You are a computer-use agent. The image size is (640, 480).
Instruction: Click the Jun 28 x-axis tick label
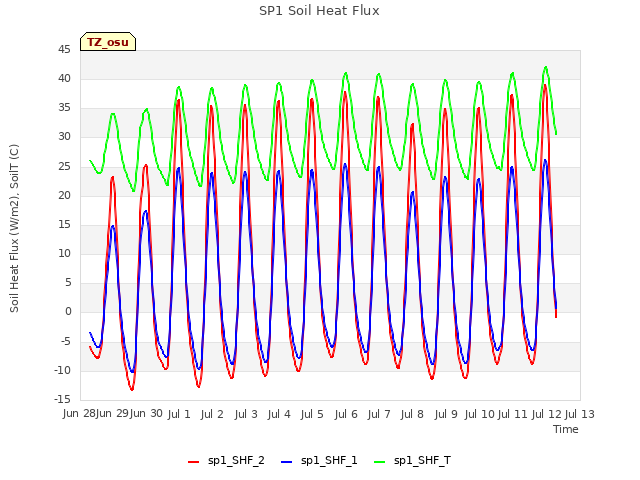coord(79,414)
